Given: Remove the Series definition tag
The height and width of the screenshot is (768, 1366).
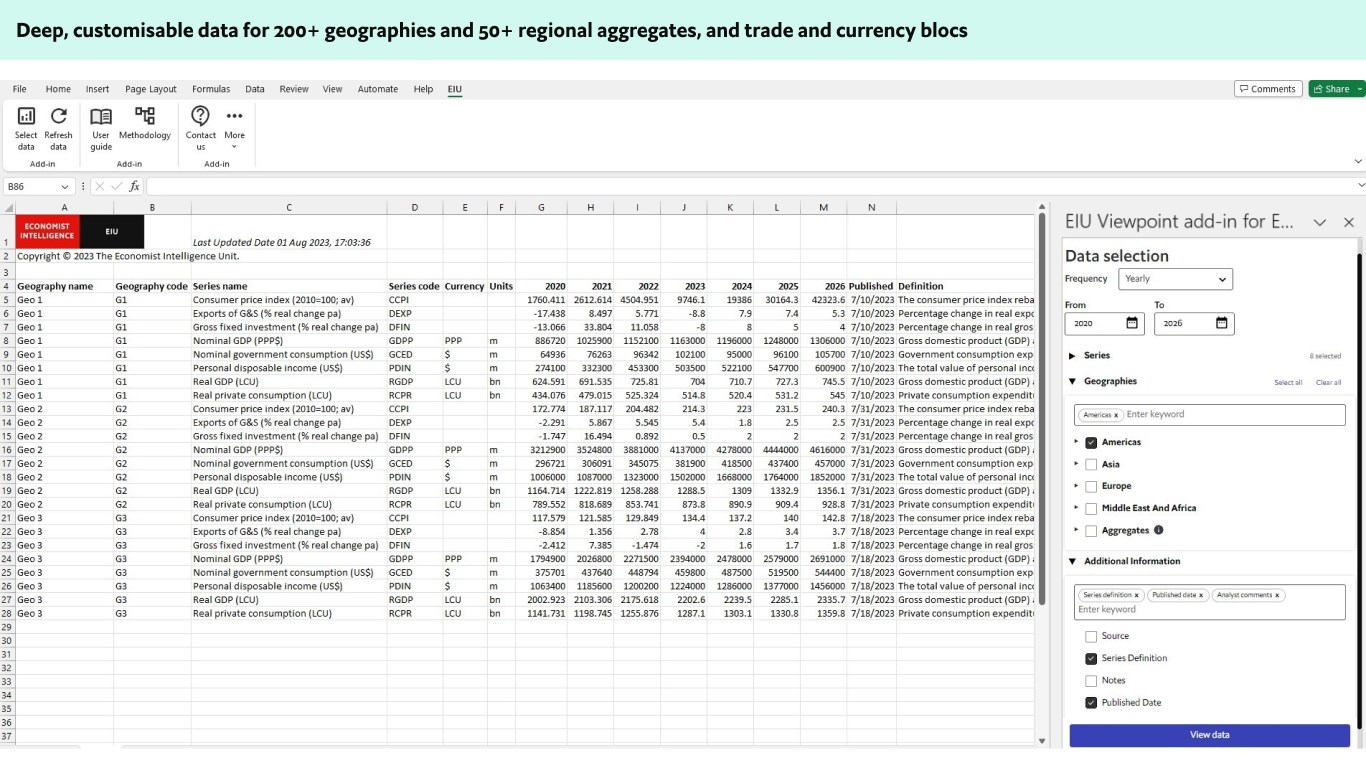Looking at the screenshot, I should click(x=1137, y=595).
